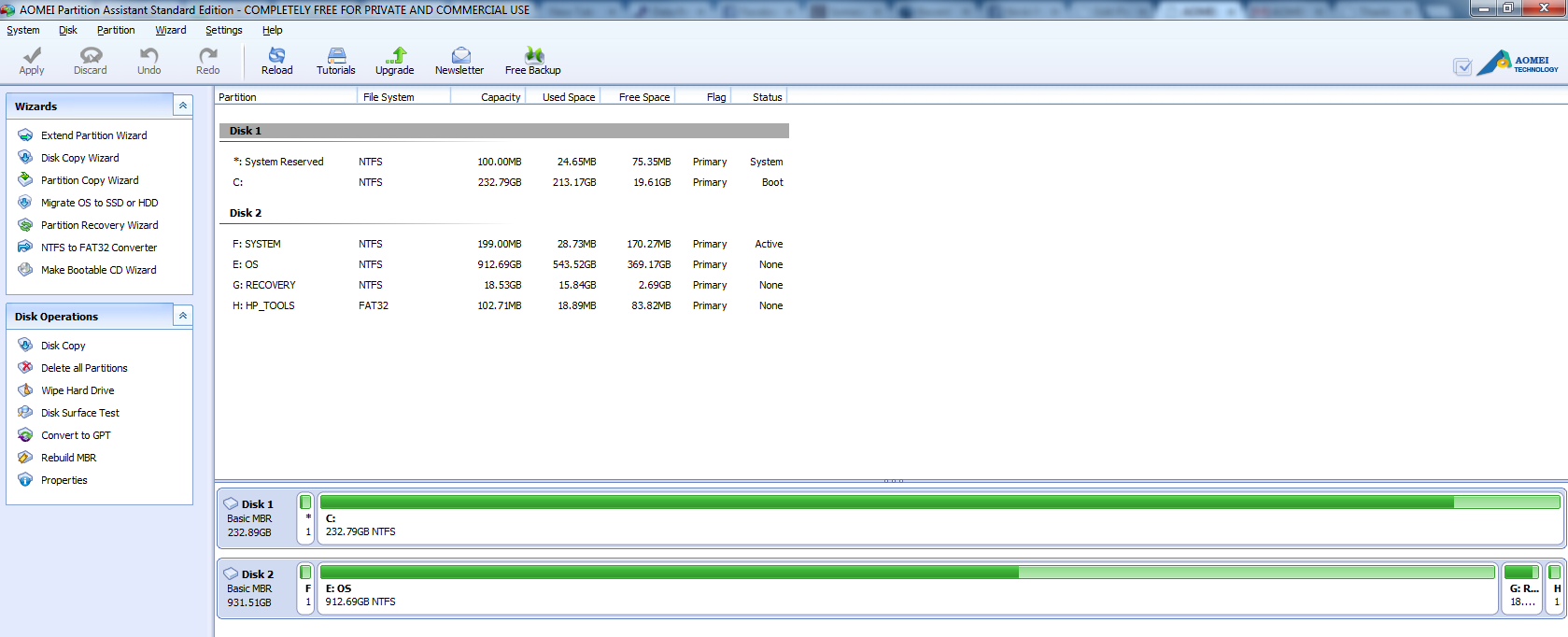Open disk Properties in Disk Operations
The width and height of the screenshot is (1568, 637).
(64, 480)
